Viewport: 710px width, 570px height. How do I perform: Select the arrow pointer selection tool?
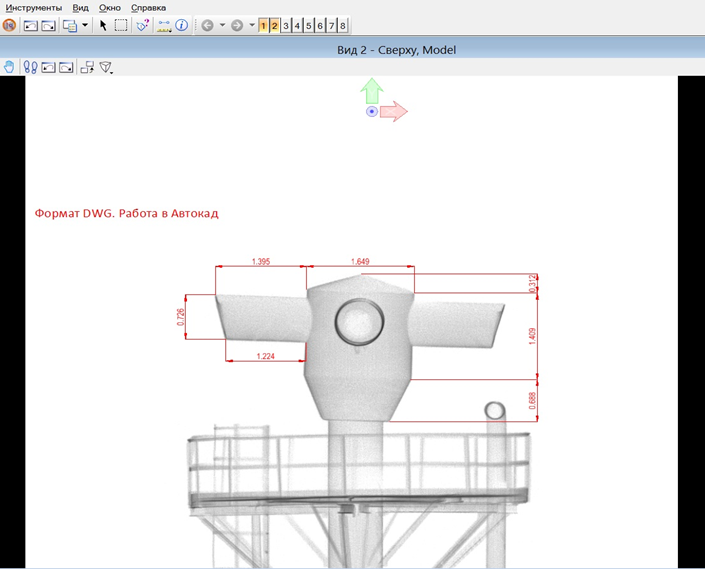point(103,25)
